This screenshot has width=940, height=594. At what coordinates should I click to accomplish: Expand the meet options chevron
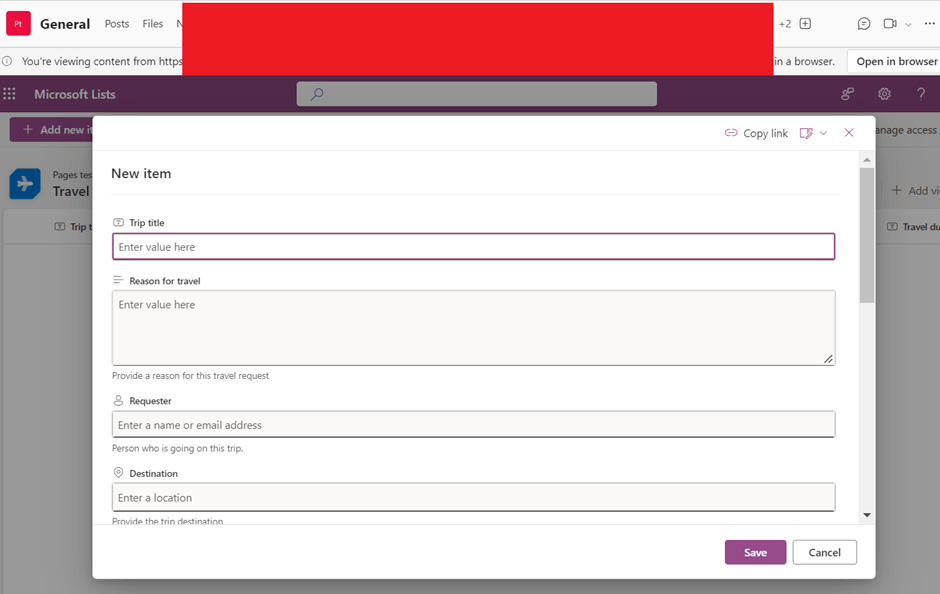908,25
